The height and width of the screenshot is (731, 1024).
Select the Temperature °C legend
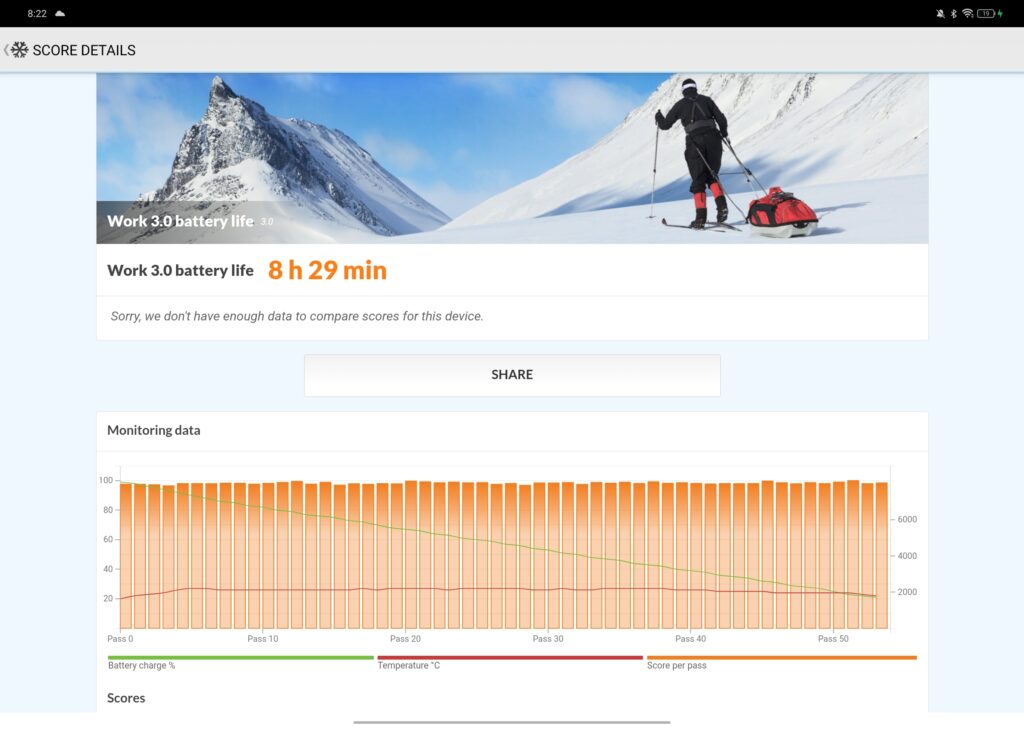[408, 665]
